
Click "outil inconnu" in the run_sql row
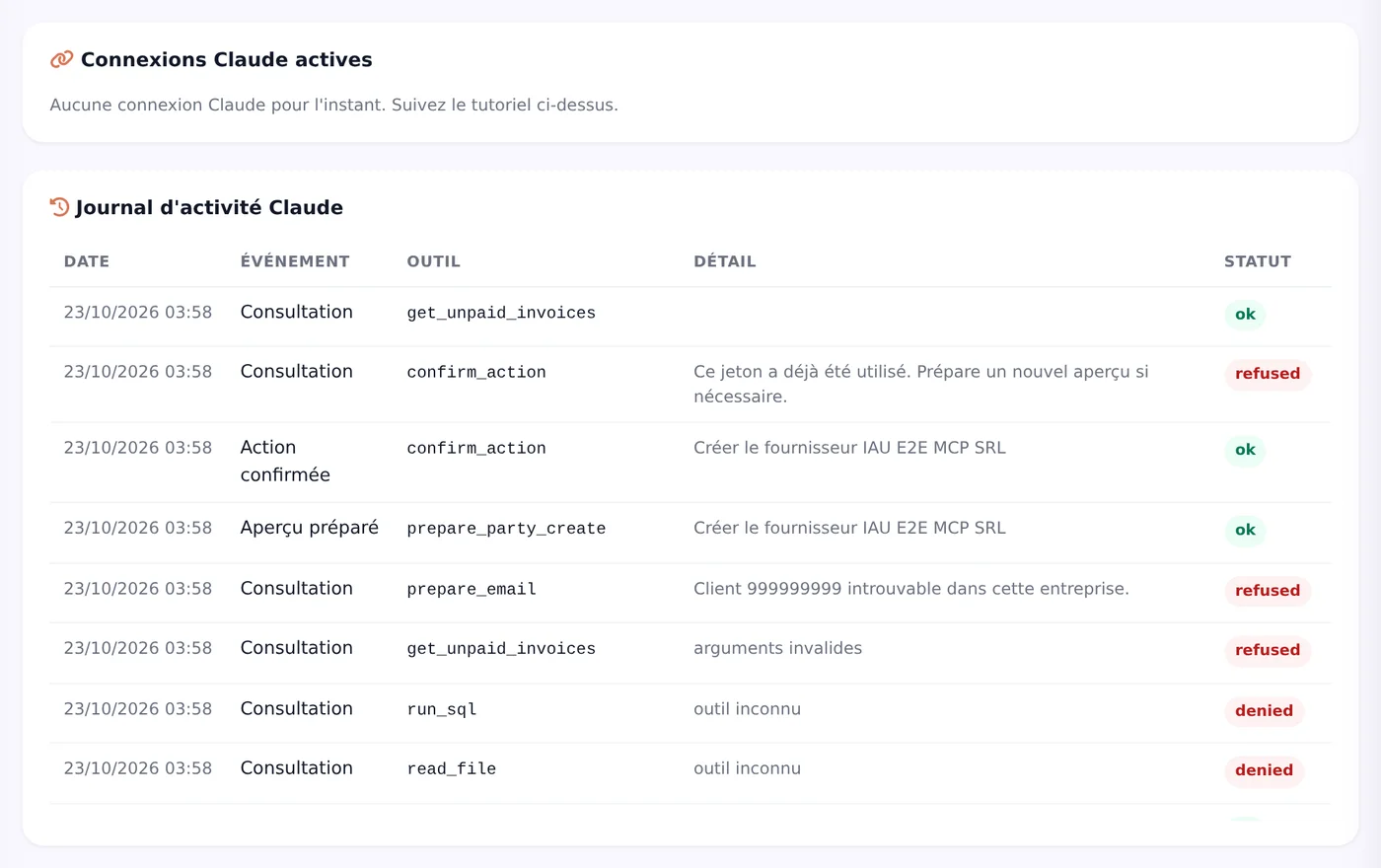click(748, 709)
